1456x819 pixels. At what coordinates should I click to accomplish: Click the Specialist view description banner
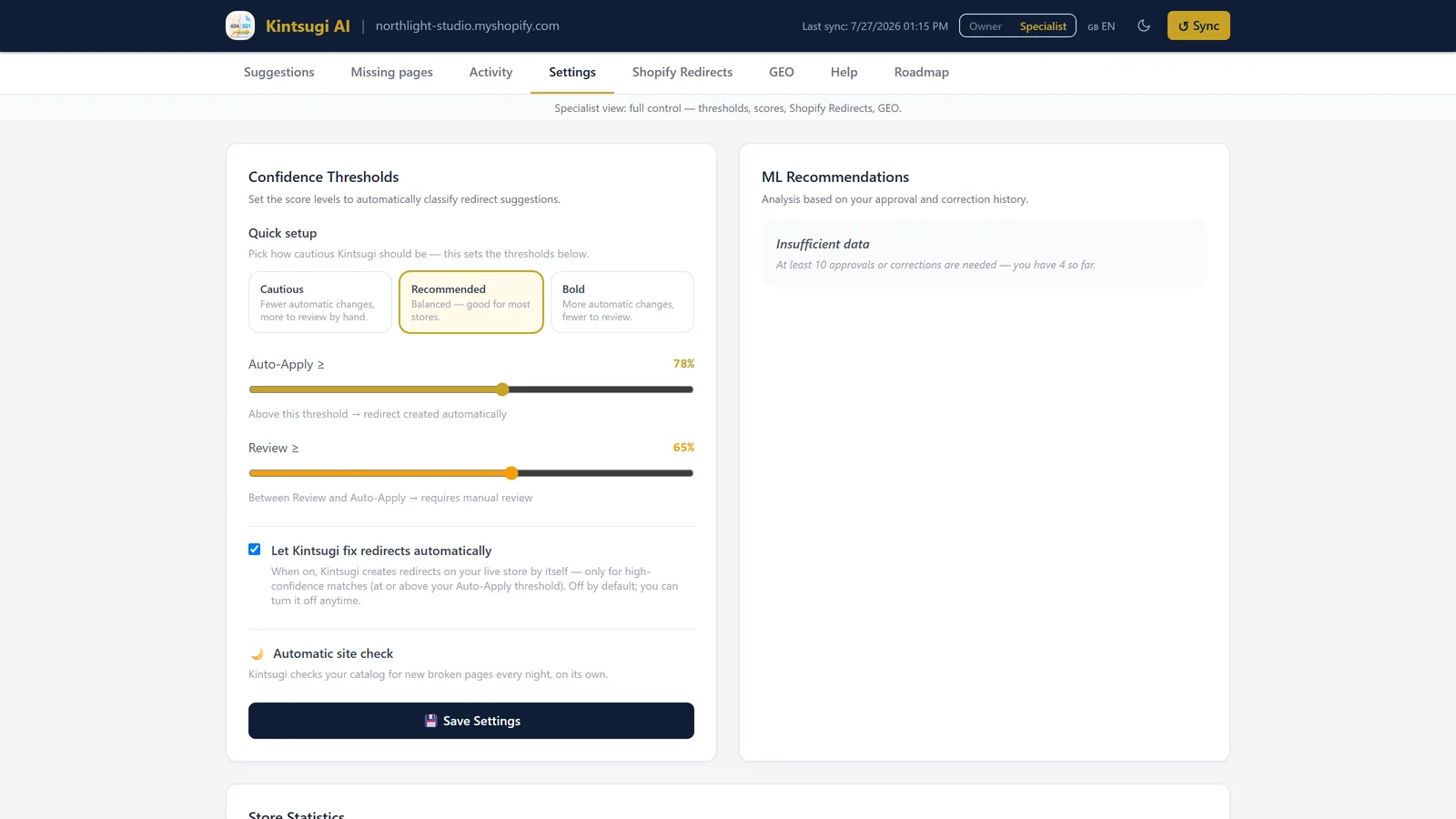point(728,108)
